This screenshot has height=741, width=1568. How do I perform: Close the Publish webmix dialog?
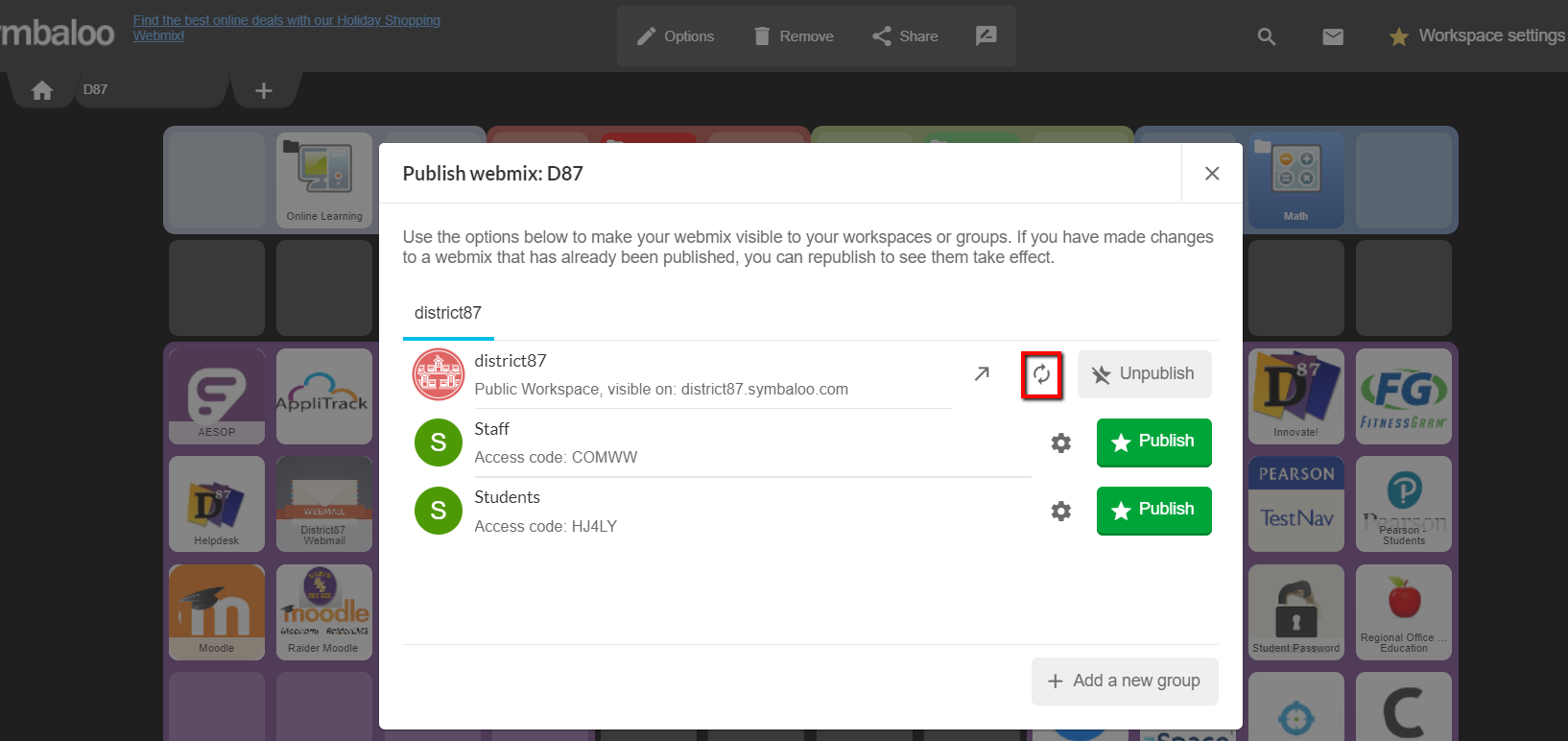(x=1212, y=173)
